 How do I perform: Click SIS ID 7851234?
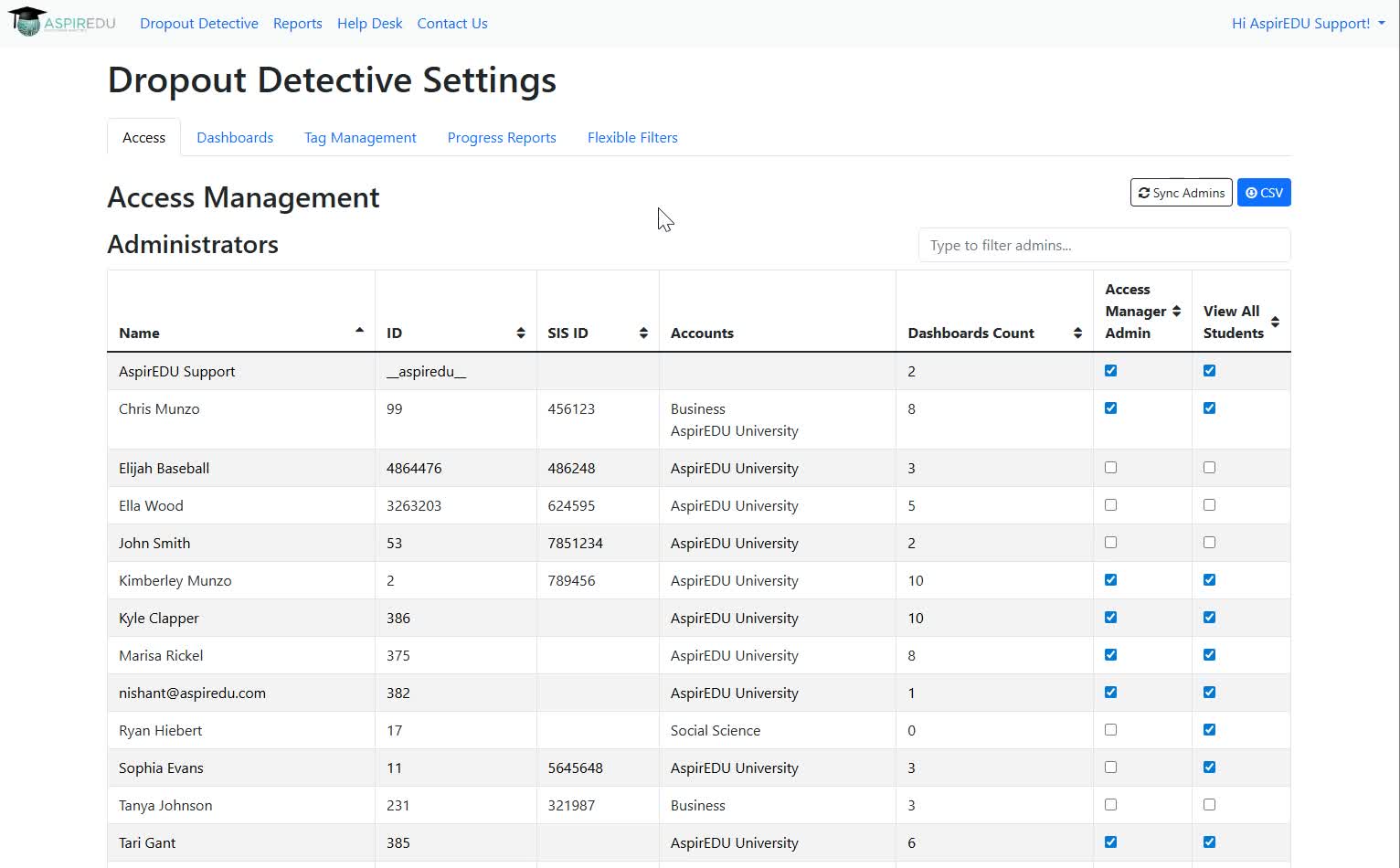coord(575,544)
